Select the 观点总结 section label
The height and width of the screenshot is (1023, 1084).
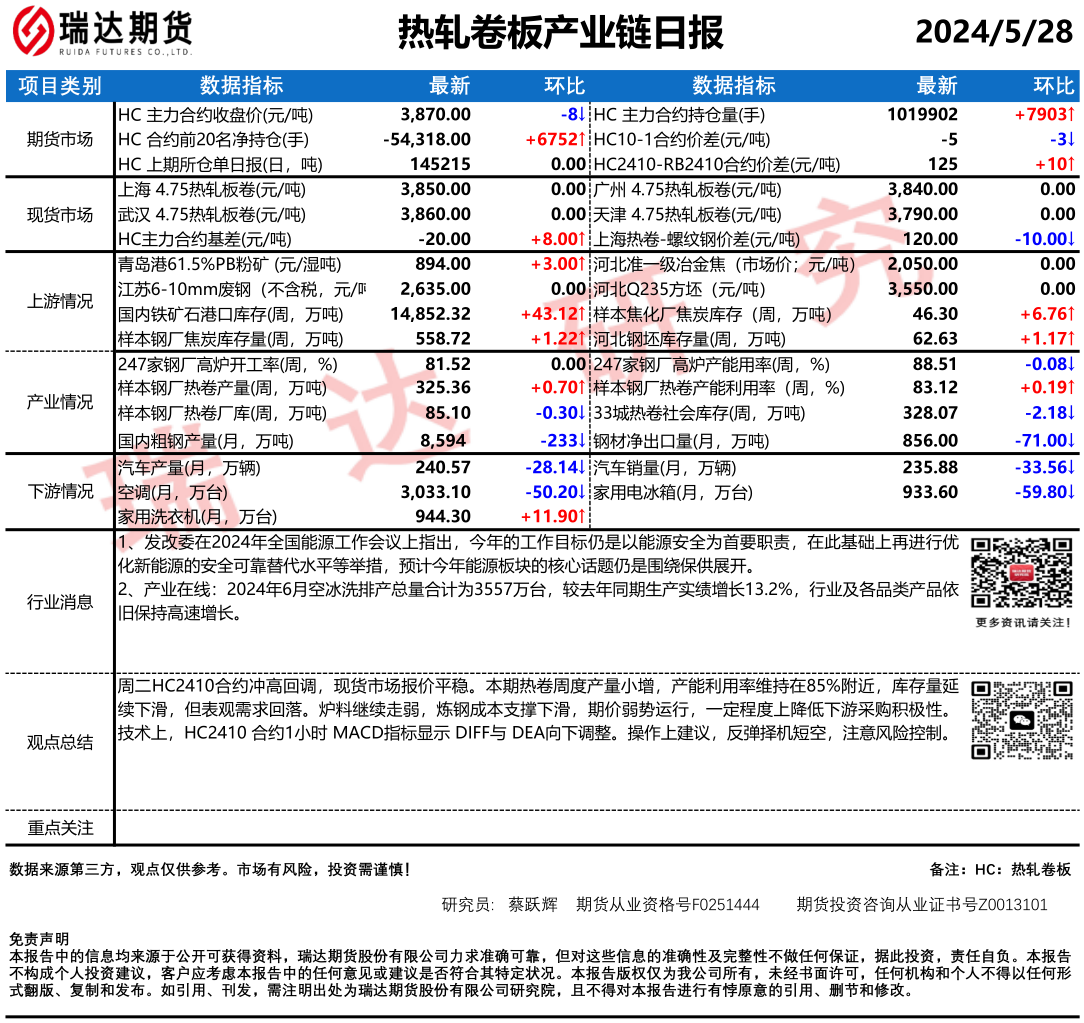click(60, 742)
